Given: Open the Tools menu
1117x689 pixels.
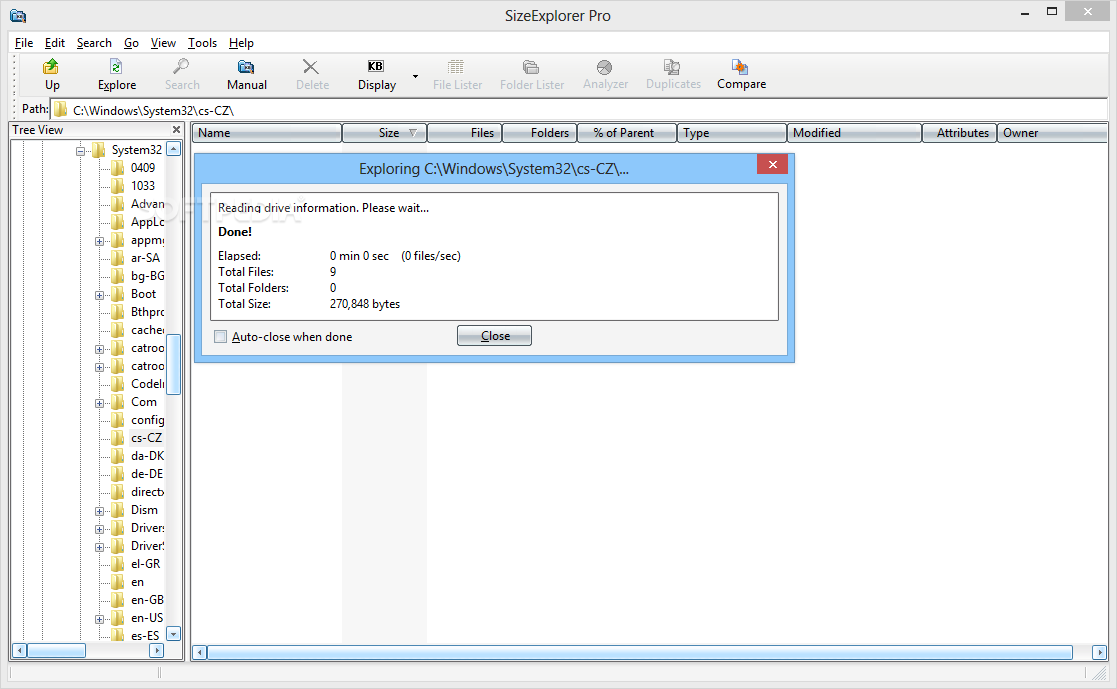Looking at the screenshot, I should (x=202, y=43).
